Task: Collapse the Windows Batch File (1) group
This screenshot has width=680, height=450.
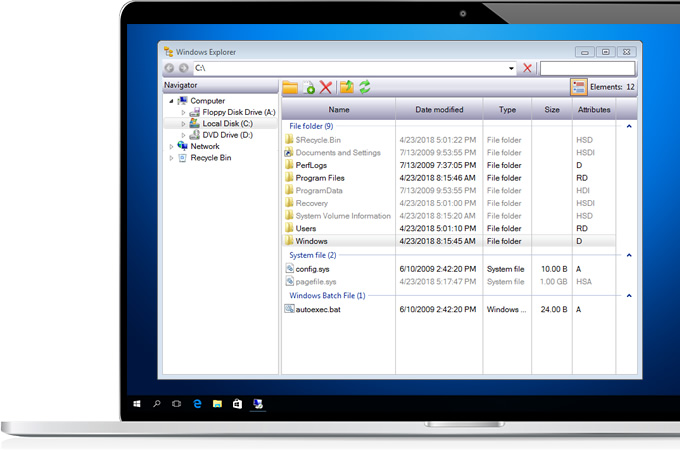Action: 629,296
